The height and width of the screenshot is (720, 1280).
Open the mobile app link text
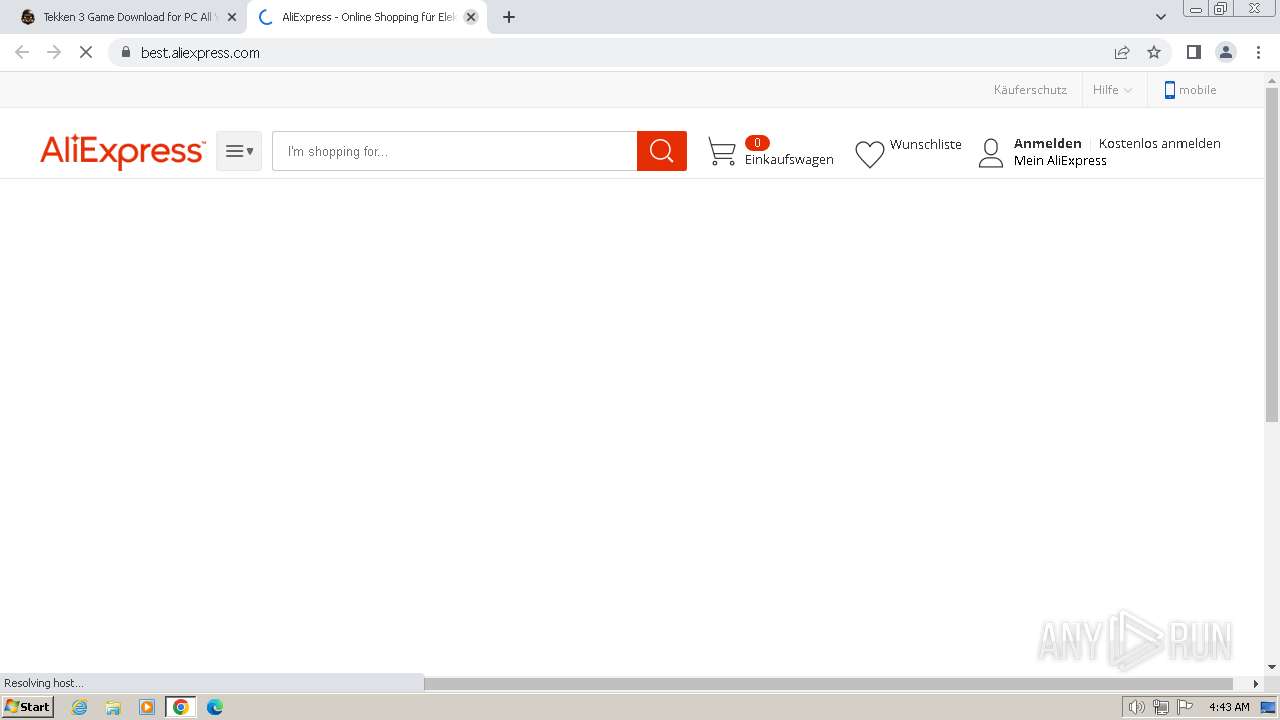1198,90
